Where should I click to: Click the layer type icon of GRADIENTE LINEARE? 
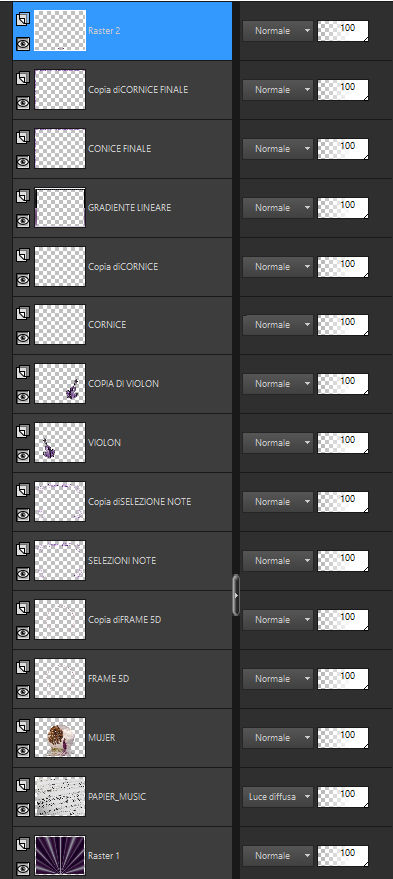click(22, 197)
